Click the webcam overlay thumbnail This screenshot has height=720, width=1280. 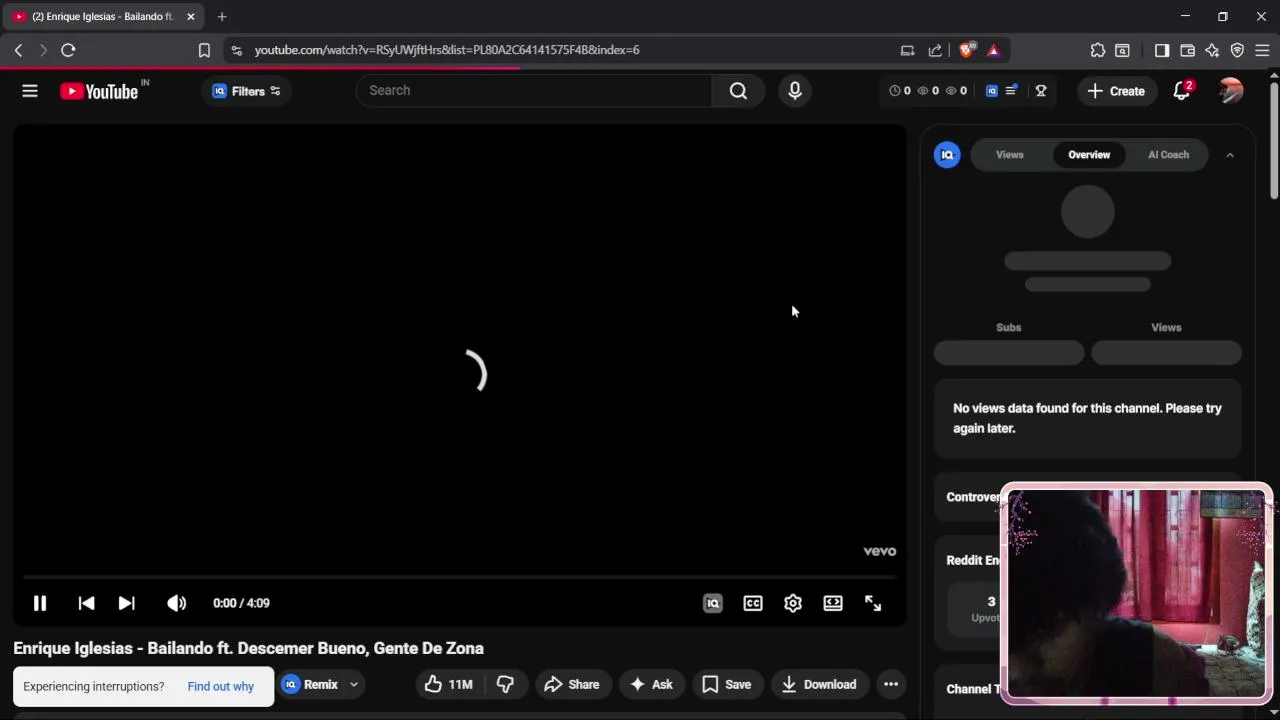click(1136, 594)
